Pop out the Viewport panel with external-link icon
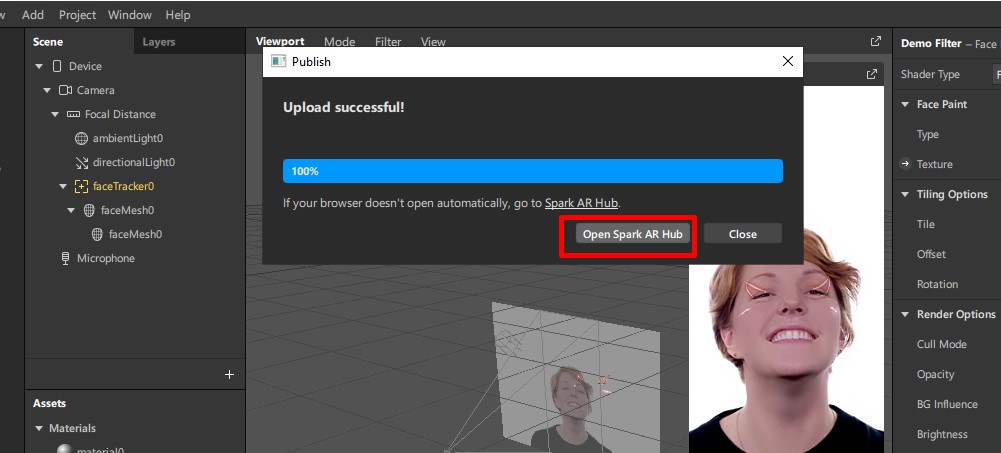Image resolution: width=1001 pixels, height=453 pixels. 876,41
